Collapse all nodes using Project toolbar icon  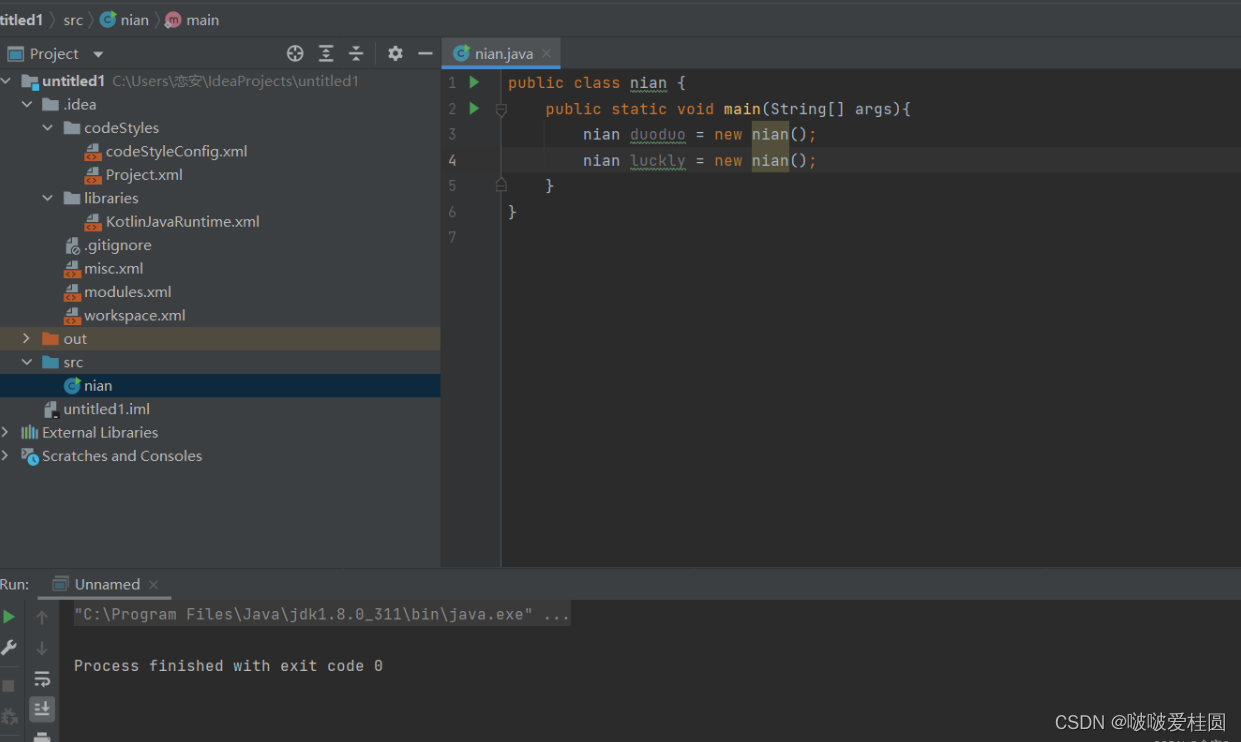click(x=356, y=53)
